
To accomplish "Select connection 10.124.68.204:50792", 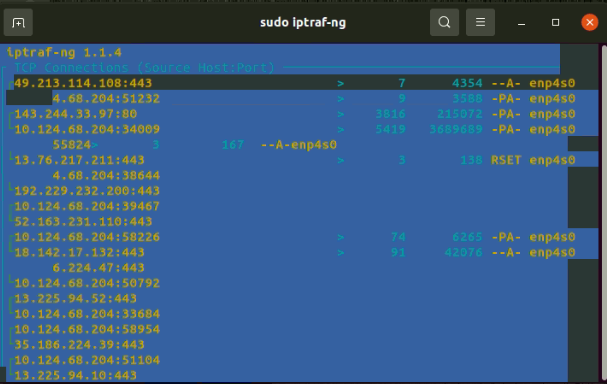I will tap(87, 283).
